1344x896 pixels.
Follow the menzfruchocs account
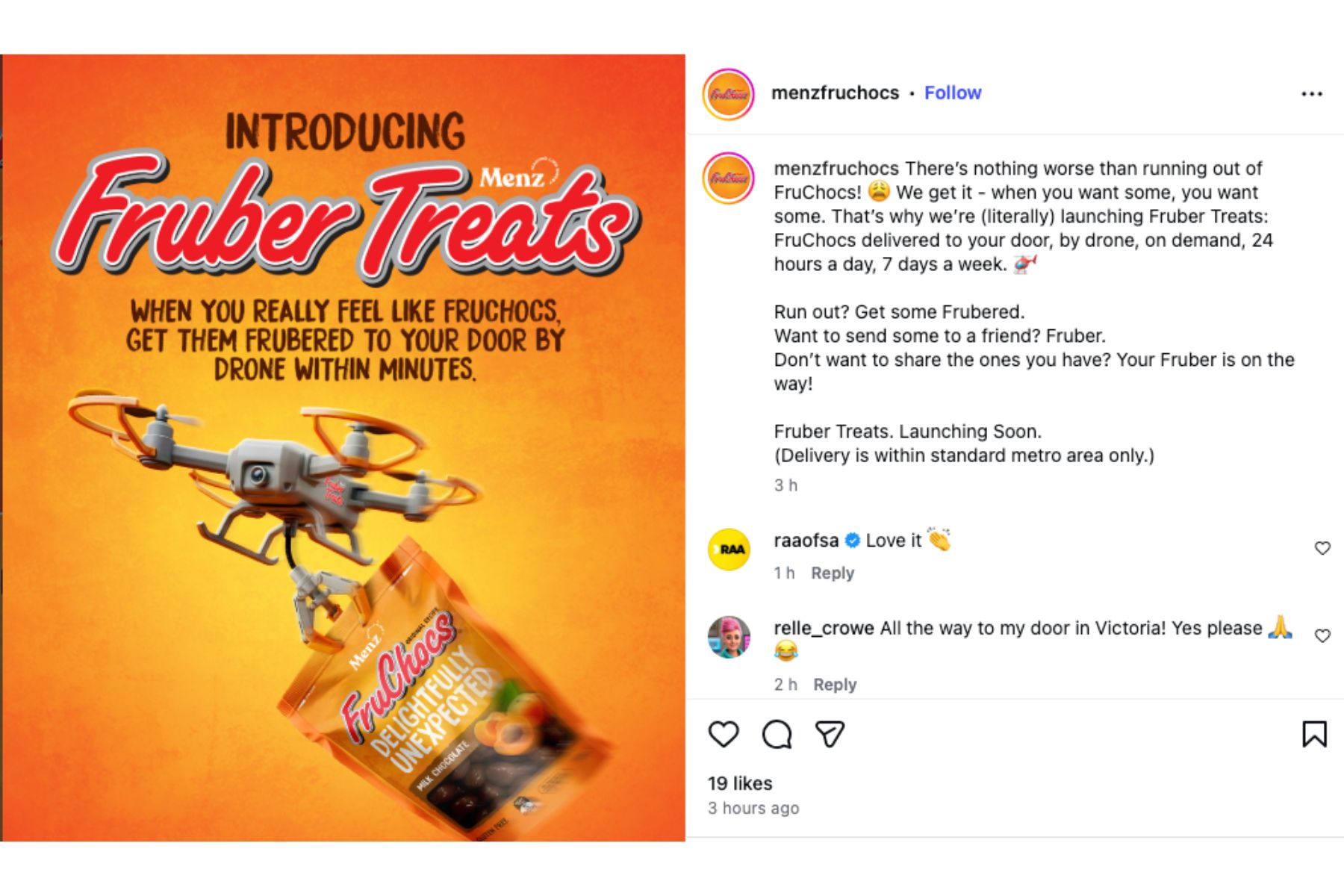pyautogui.click(x=952, y=93)
